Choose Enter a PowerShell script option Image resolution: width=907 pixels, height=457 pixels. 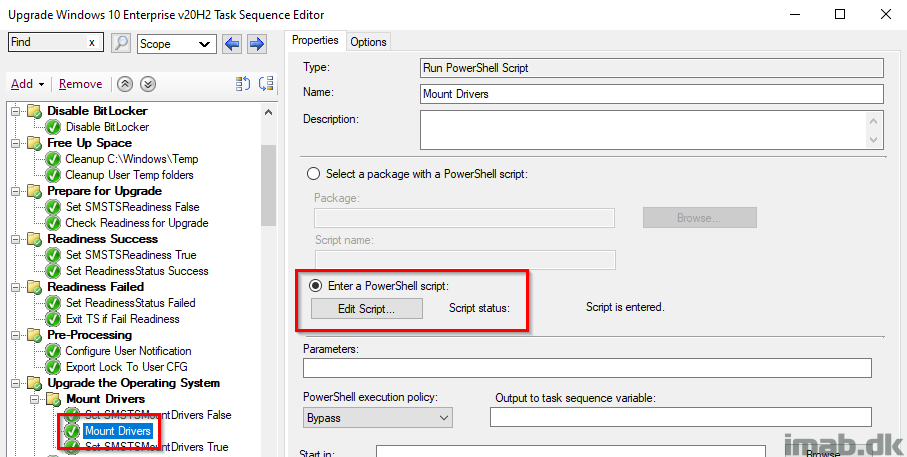(x=316, y=286)
